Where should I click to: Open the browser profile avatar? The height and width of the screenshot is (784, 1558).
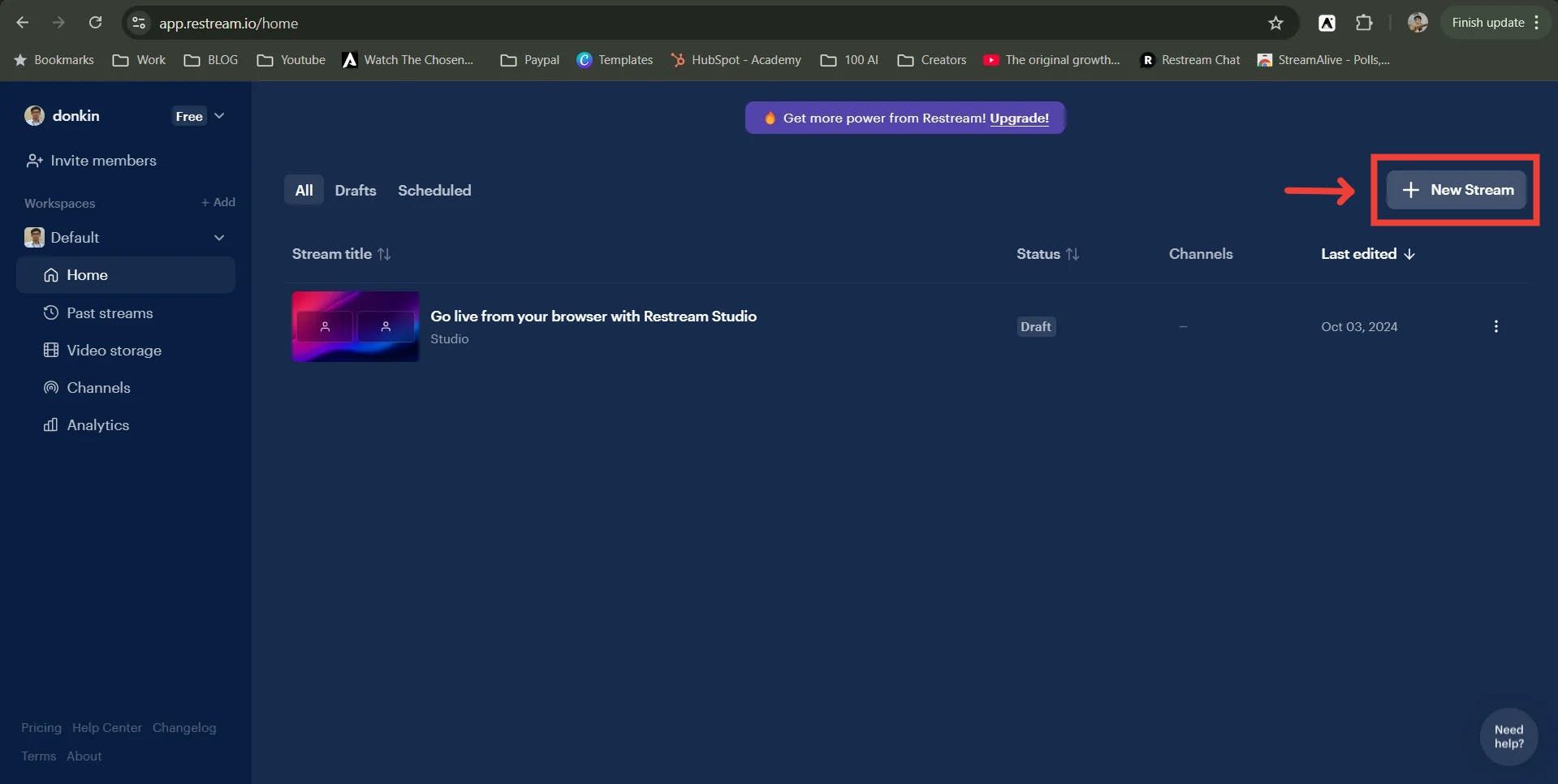1418,23
